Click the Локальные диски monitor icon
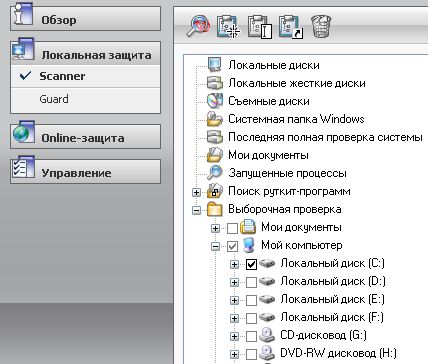 (214, 65)
